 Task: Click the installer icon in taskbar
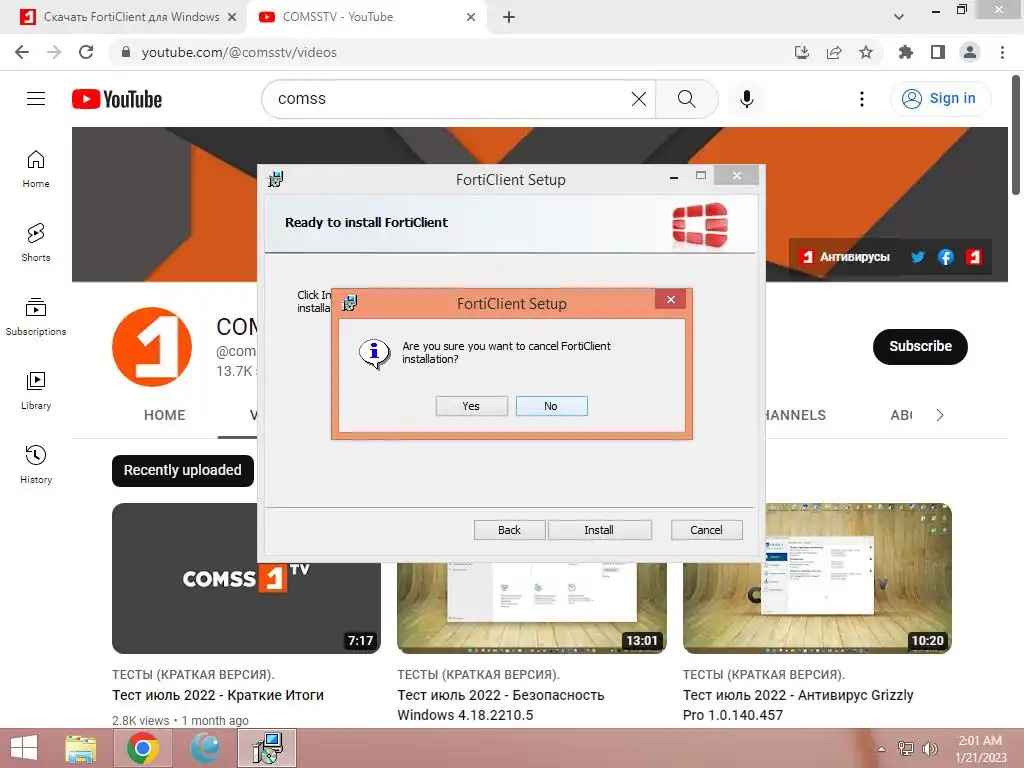268,748
